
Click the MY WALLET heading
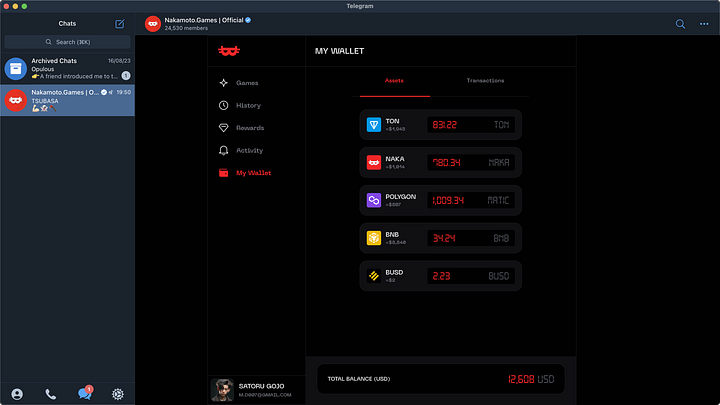click(339, 51)
